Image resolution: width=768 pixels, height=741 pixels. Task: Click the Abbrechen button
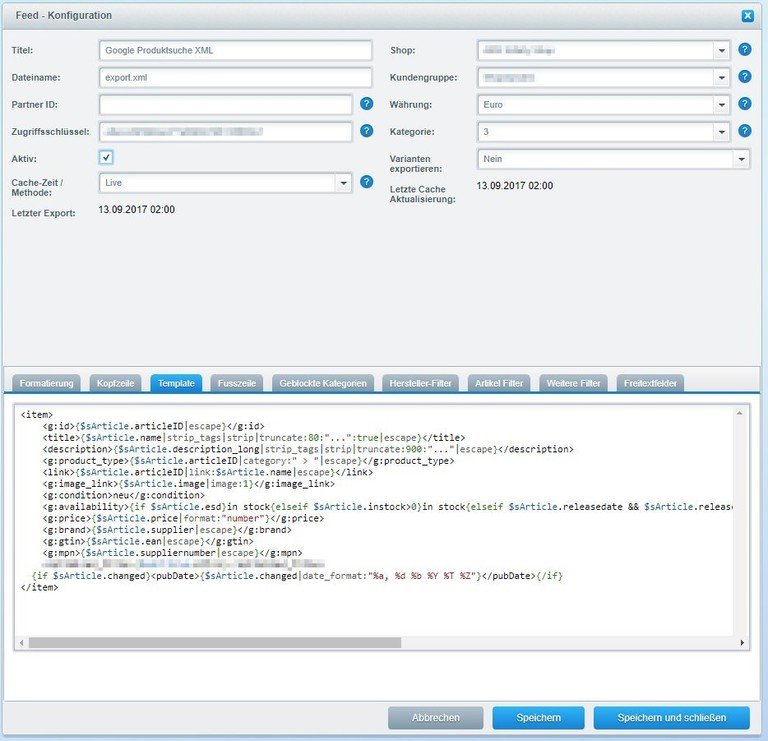pyautogui.click(x=435, y=717)
